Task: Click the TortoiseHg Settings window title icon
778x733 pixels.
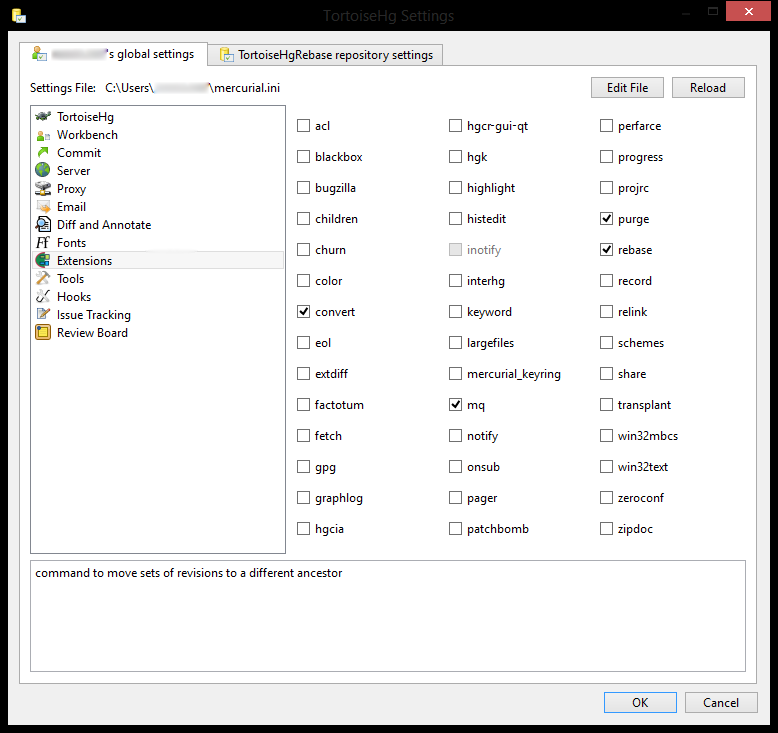Action: click(x=19, y=16)
